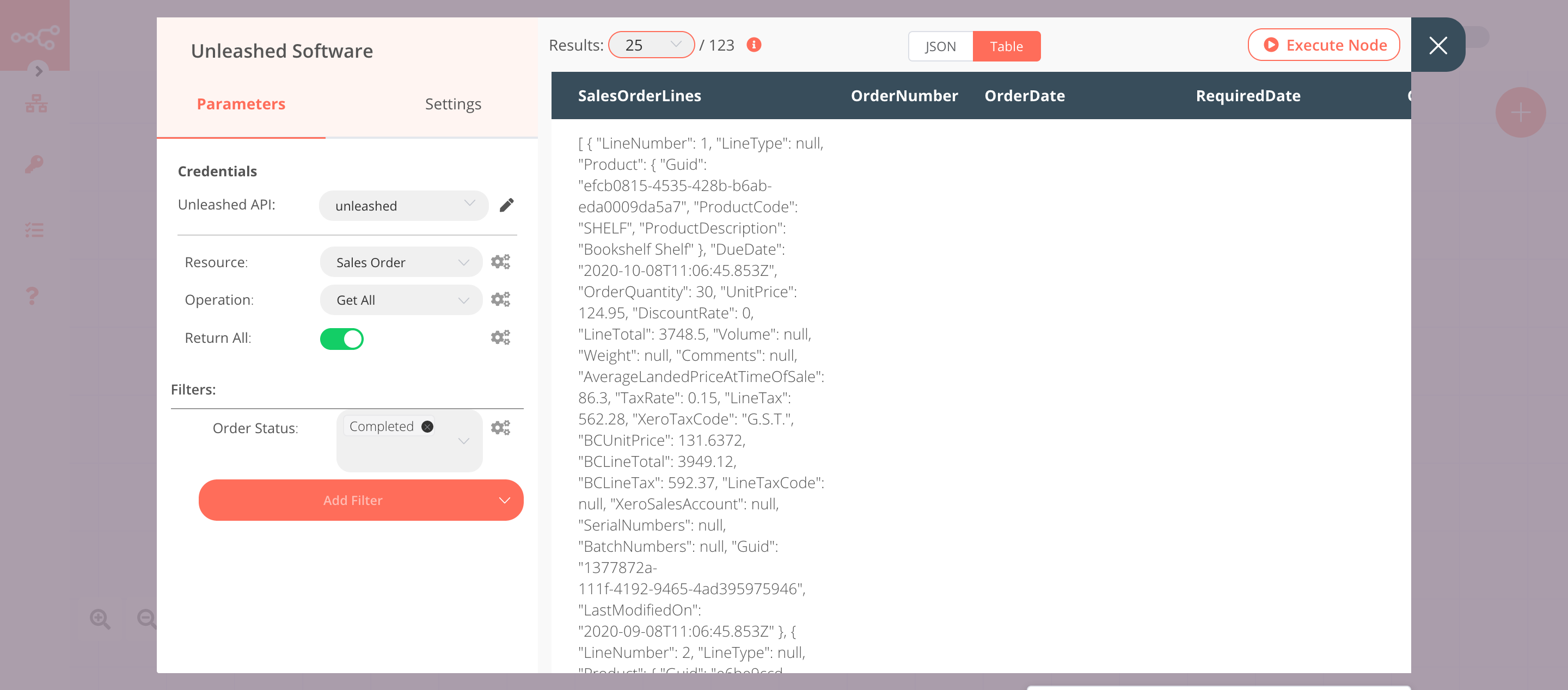The width and height of the screenshot is (1568, 690).
Task: Open the results count dropdown showing 25
Action: [x=651, y=45]
